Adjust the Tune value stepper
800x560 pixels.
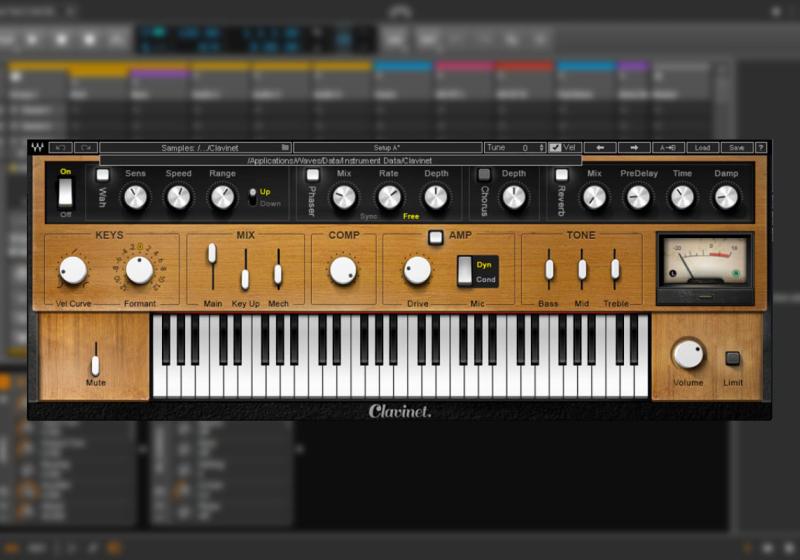[541, 147]
